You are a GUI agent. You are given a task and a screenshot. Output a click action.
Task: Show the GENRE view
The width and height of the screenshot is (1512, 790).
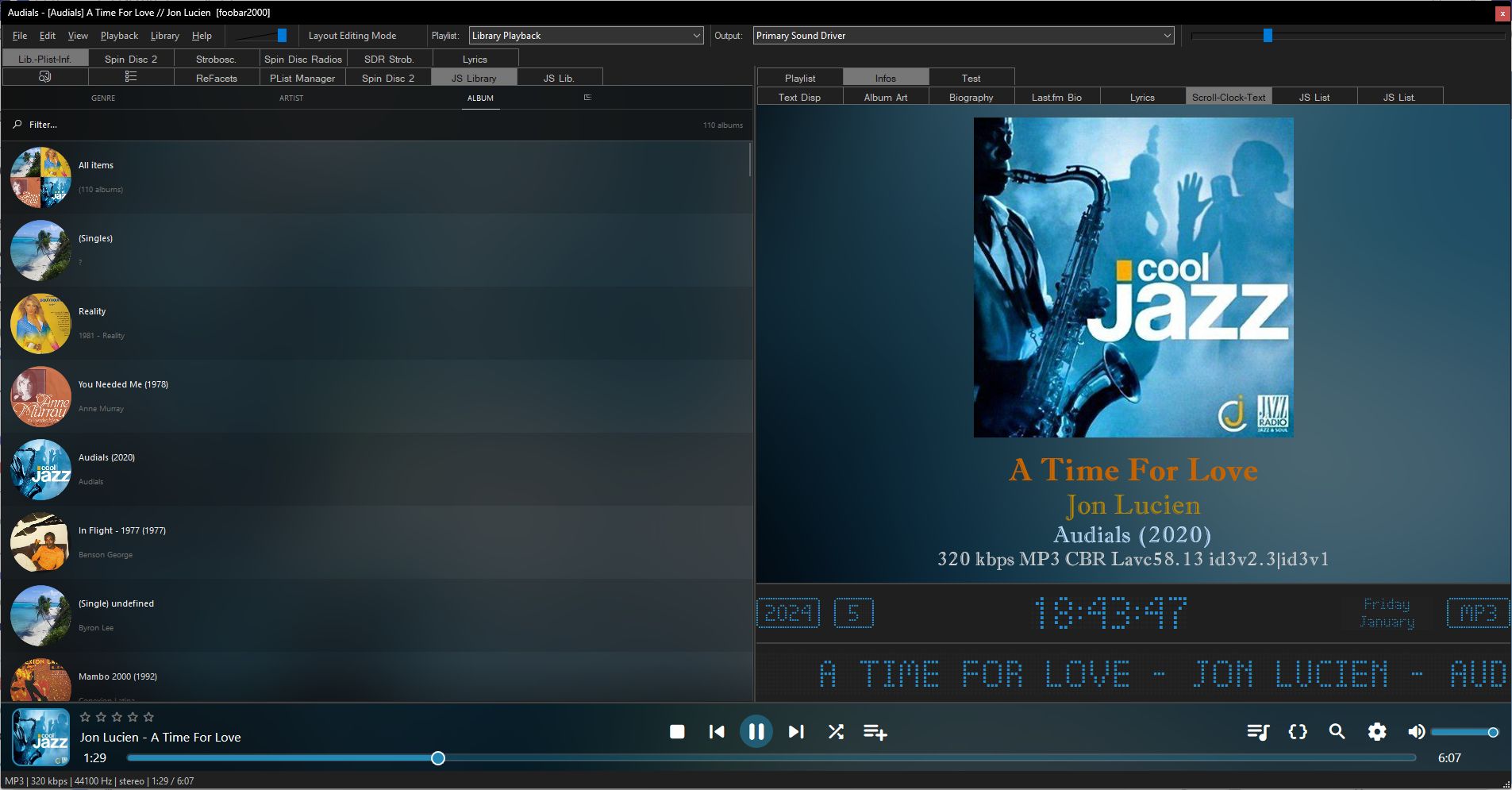pos(103,98)
